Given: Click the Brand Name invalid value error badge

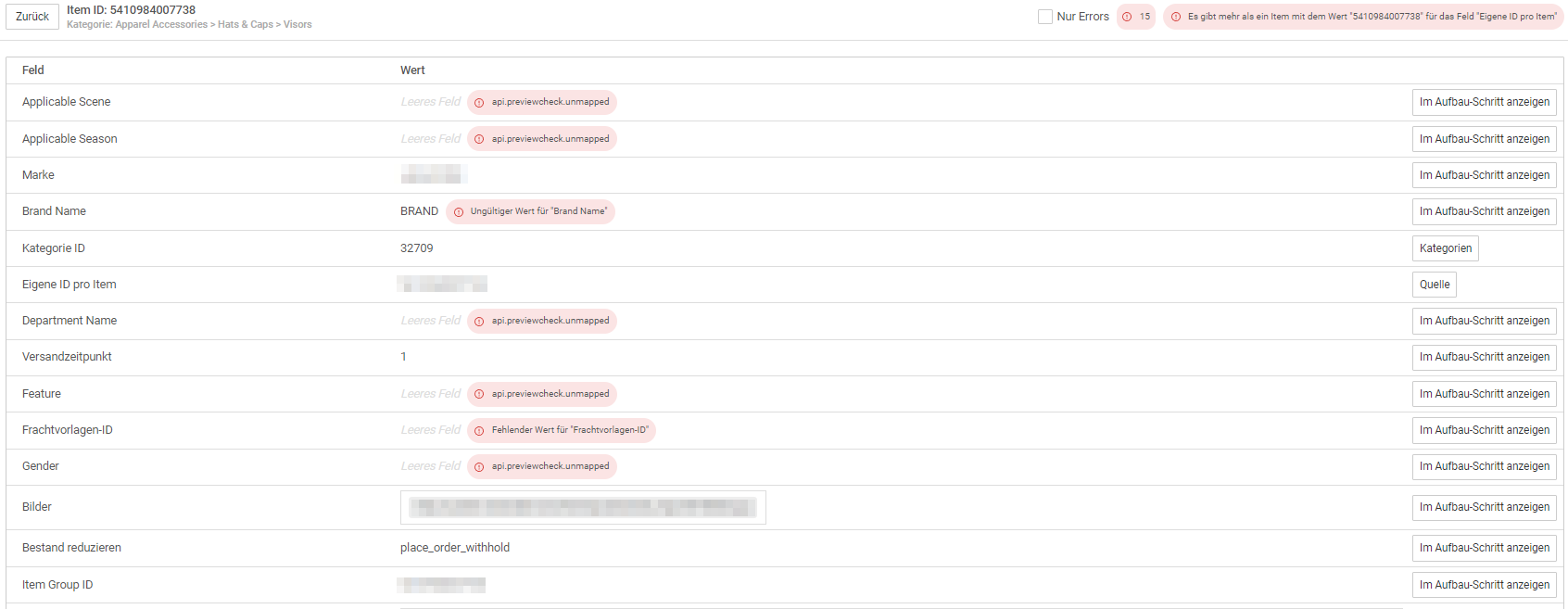Looking at the screenshot, I should [x=530, y=211].
